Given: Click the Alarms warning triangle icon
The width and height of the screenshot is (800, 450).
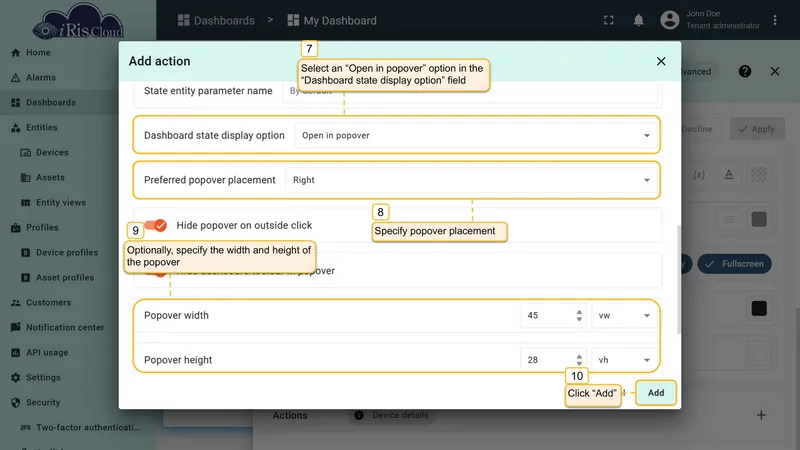Looking at the screenshot, I should click(15, 78).
